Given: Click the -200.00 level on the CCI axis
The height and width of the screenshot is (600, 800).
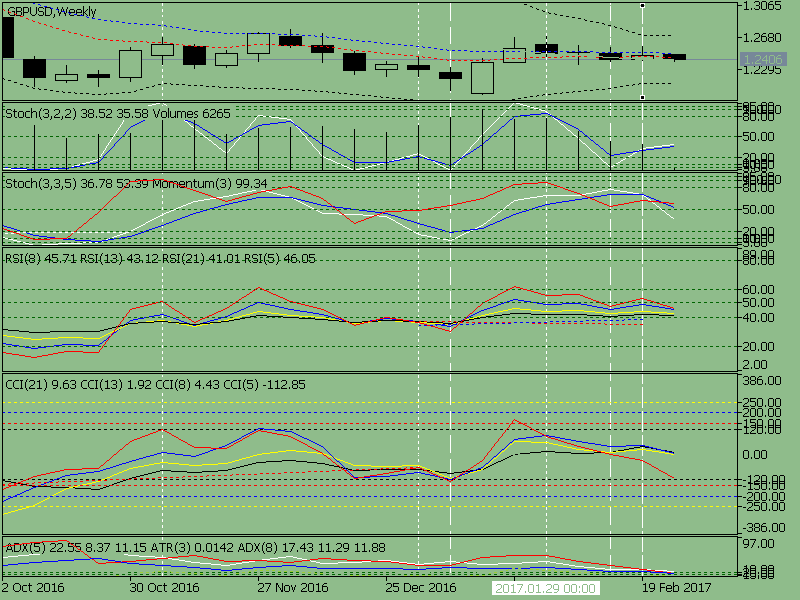Looking at the screenshot, I should (762, 496).
